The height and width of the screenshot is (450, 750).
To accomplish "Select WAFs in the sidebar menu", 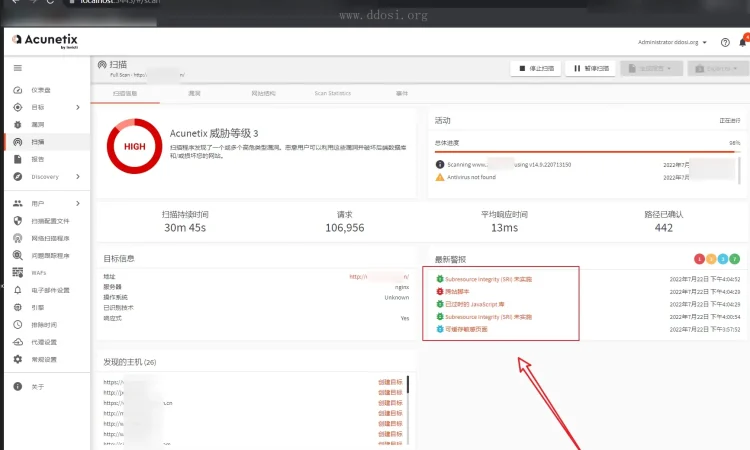I will point(39,273).
